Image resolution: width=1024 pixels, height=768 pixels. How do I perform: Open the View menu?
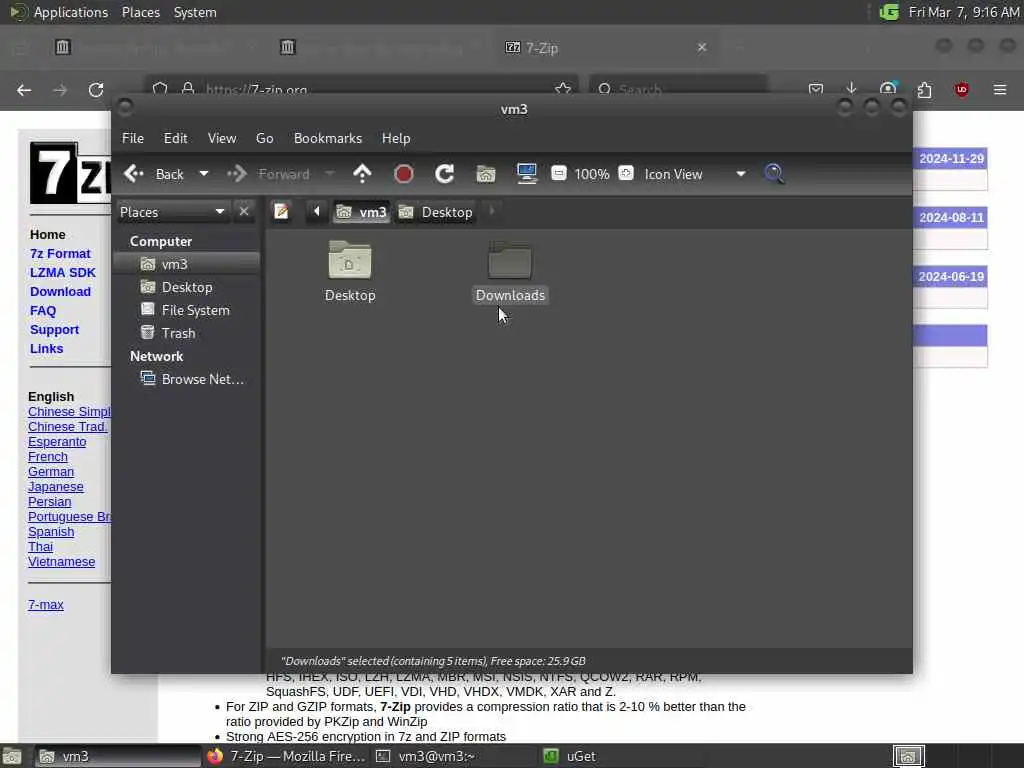pyautogui.click(x=222, y=138)
